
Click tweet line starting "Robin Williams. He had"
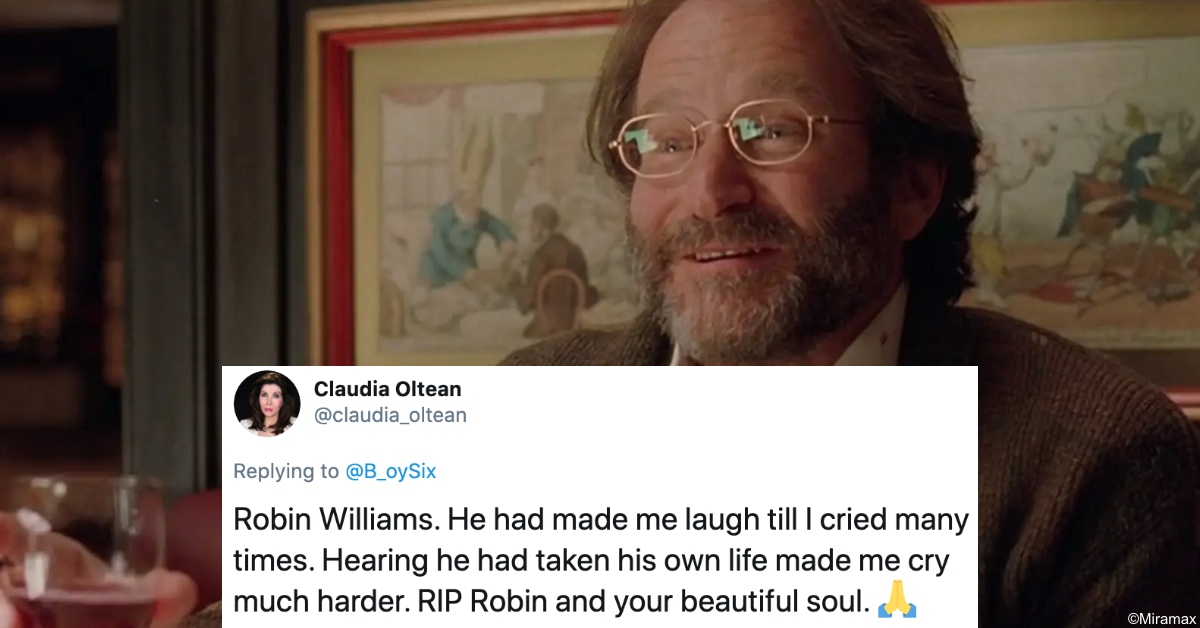601,520
